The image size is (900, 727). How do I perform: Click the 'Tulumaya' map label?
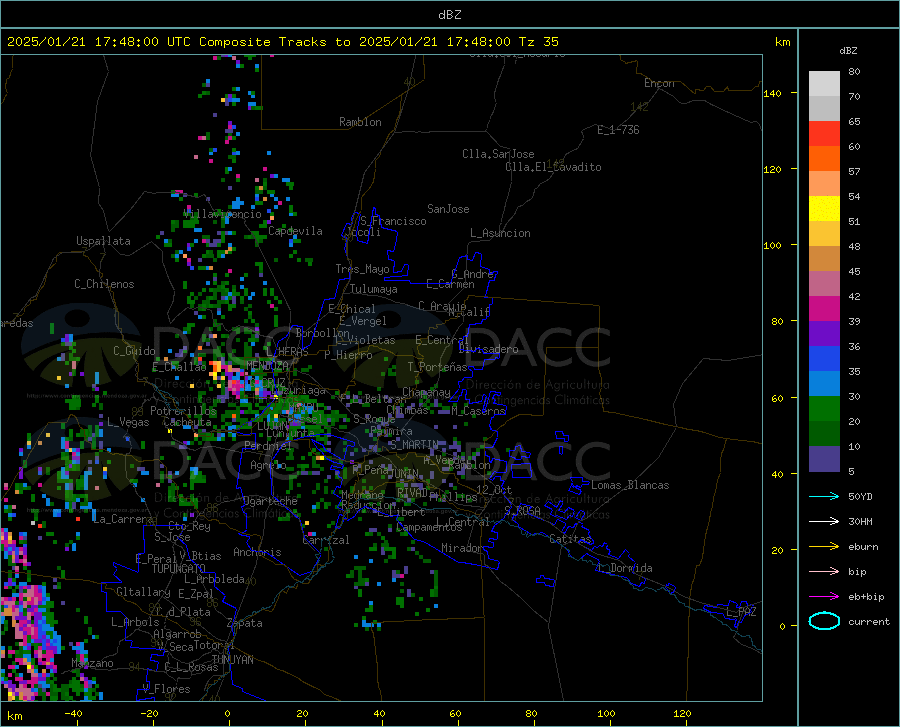pyautogui.click(x=373, y=289)
